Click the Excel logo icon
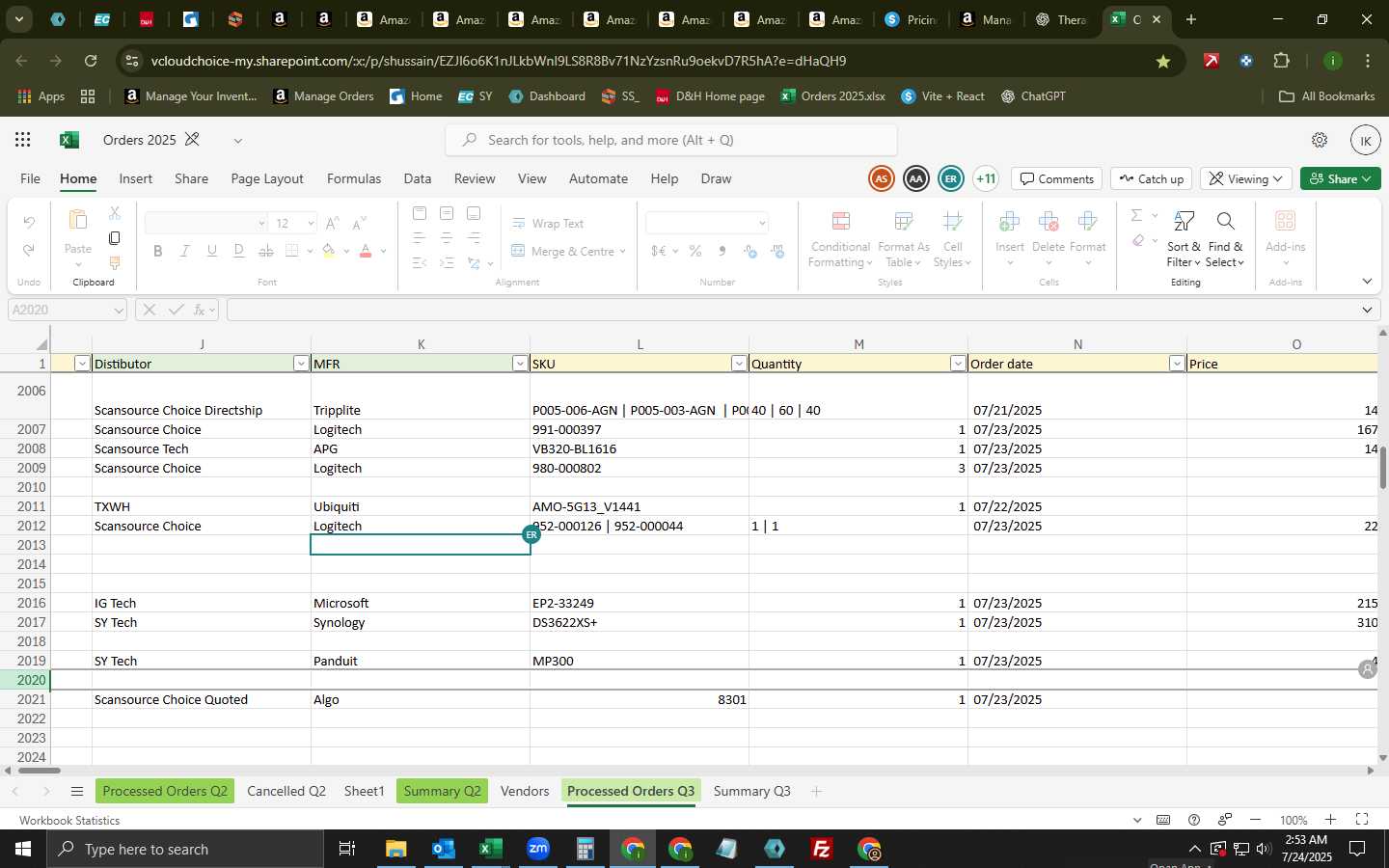1389x868 pixels. 68,140
